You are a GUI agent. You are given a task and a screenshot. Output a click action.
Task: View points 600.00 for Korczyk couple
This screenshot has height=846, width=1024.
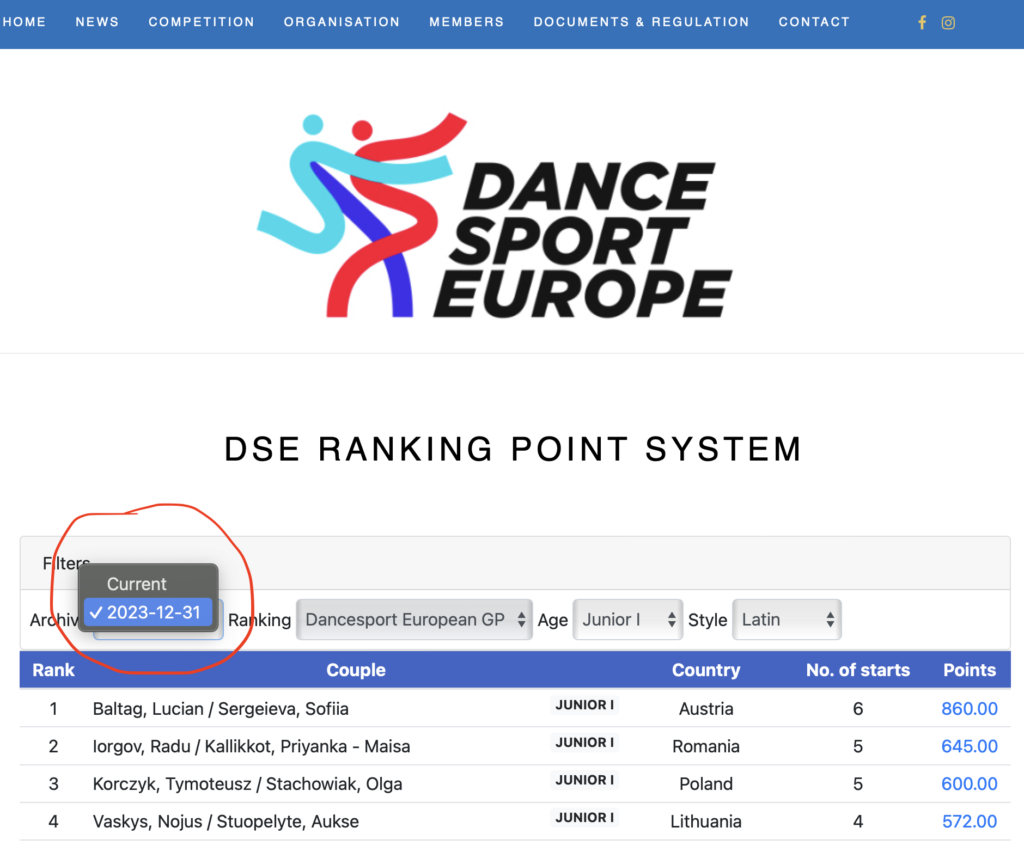(969, 784)
